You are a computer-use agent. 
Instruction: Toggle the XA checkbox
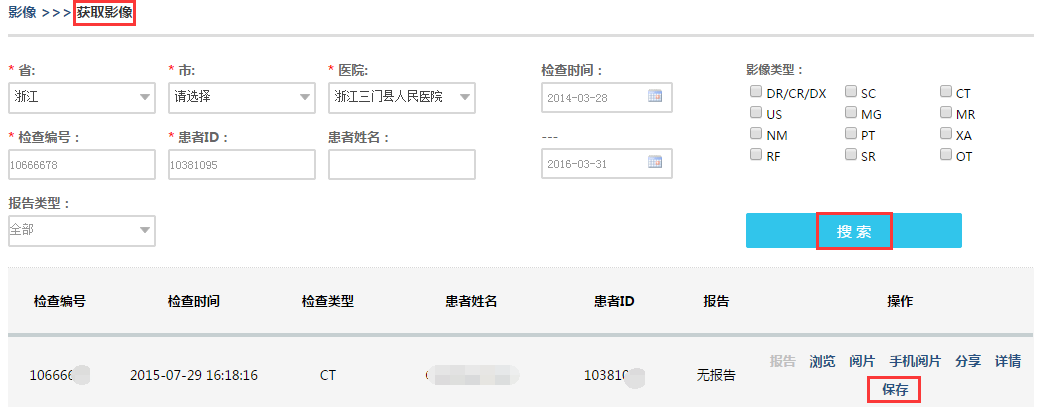[946, 134]
